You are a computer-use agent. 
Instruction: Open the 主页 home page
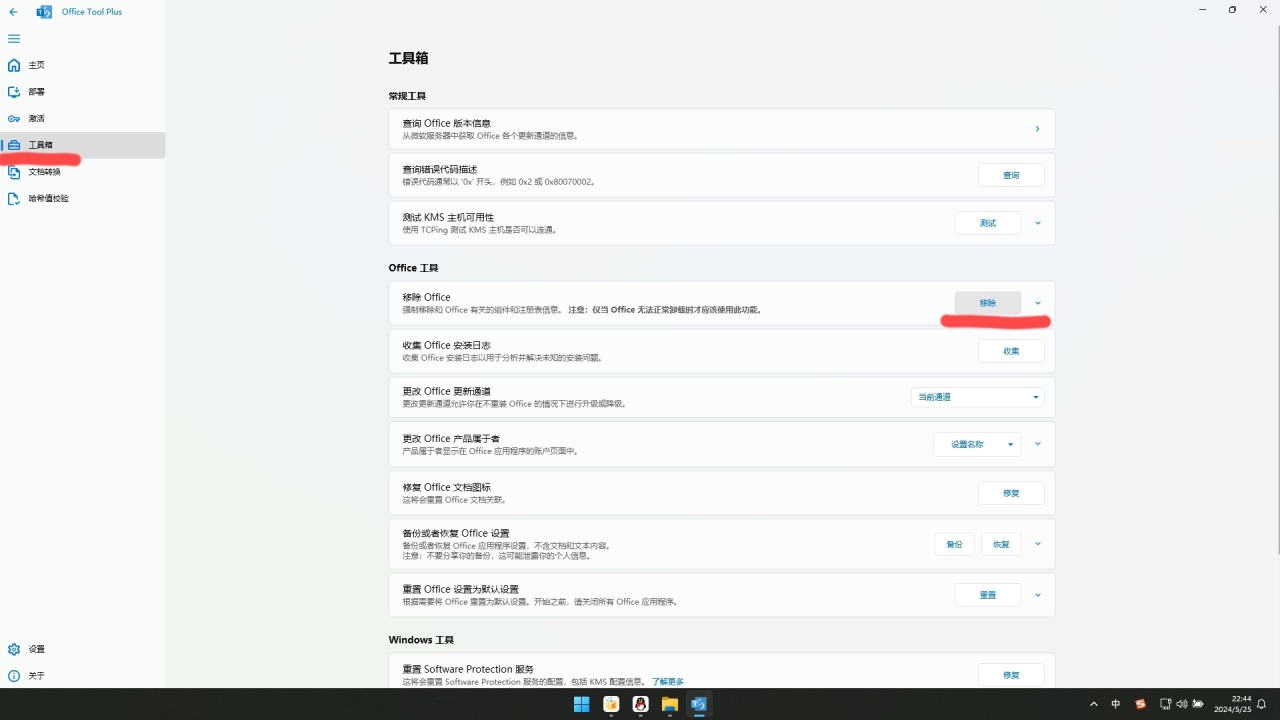[x=82, y=65]
